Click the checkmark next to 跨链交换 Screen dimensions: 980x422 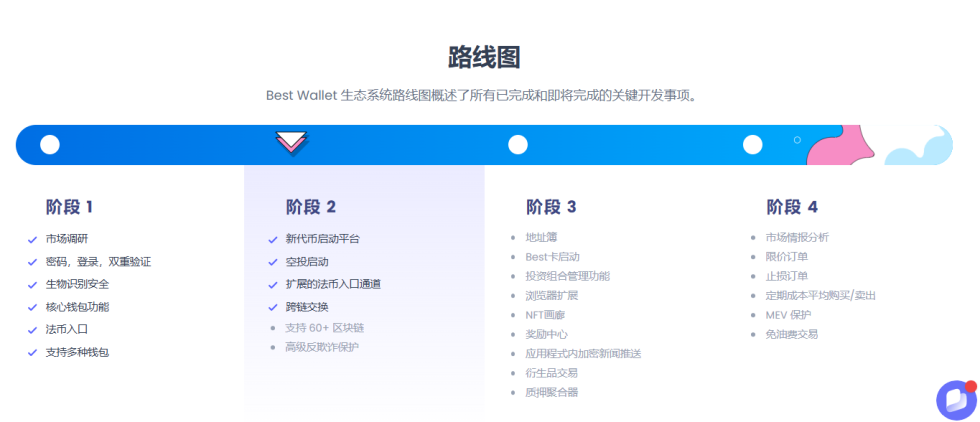point(273,307)
